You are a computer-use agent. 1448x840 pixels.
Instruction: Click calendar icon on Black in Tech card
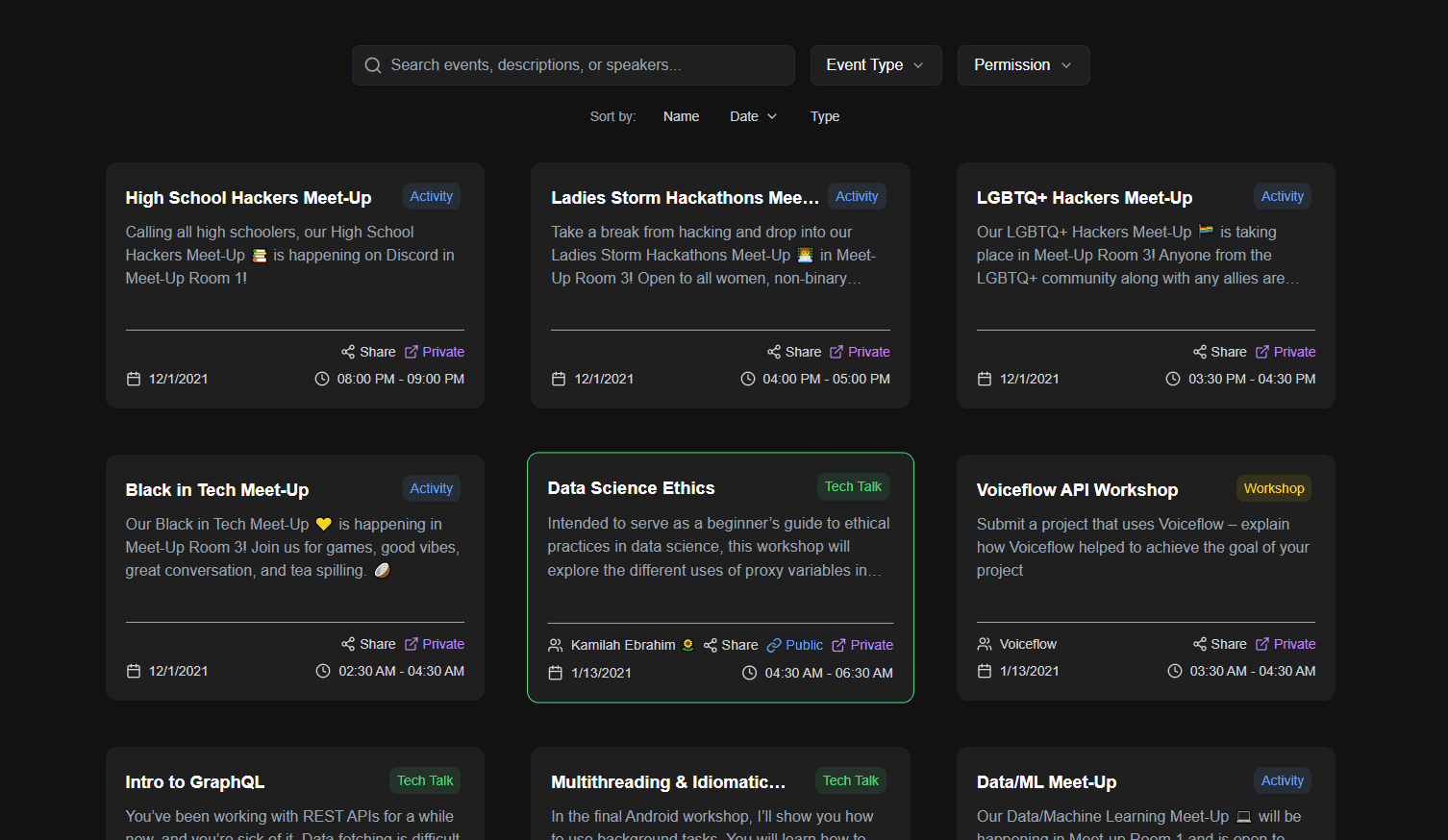click(x=134, y=671)
